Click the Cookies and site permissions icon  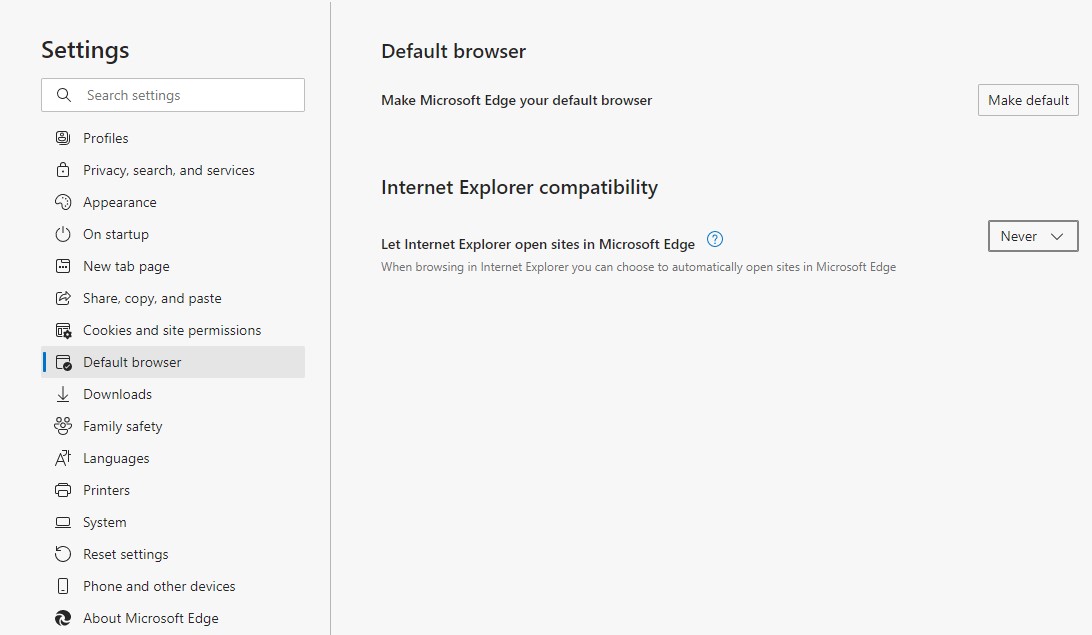(x=63, y=331)
